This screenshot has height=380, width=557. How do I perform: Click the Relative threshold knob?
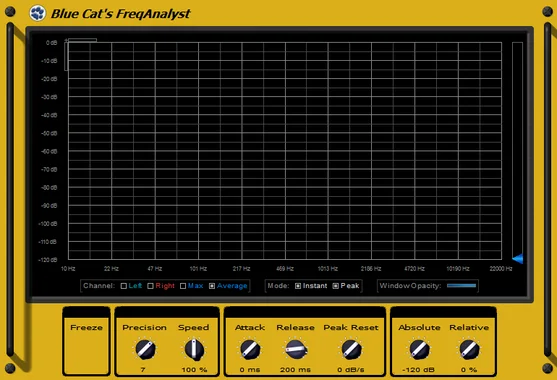469,349
